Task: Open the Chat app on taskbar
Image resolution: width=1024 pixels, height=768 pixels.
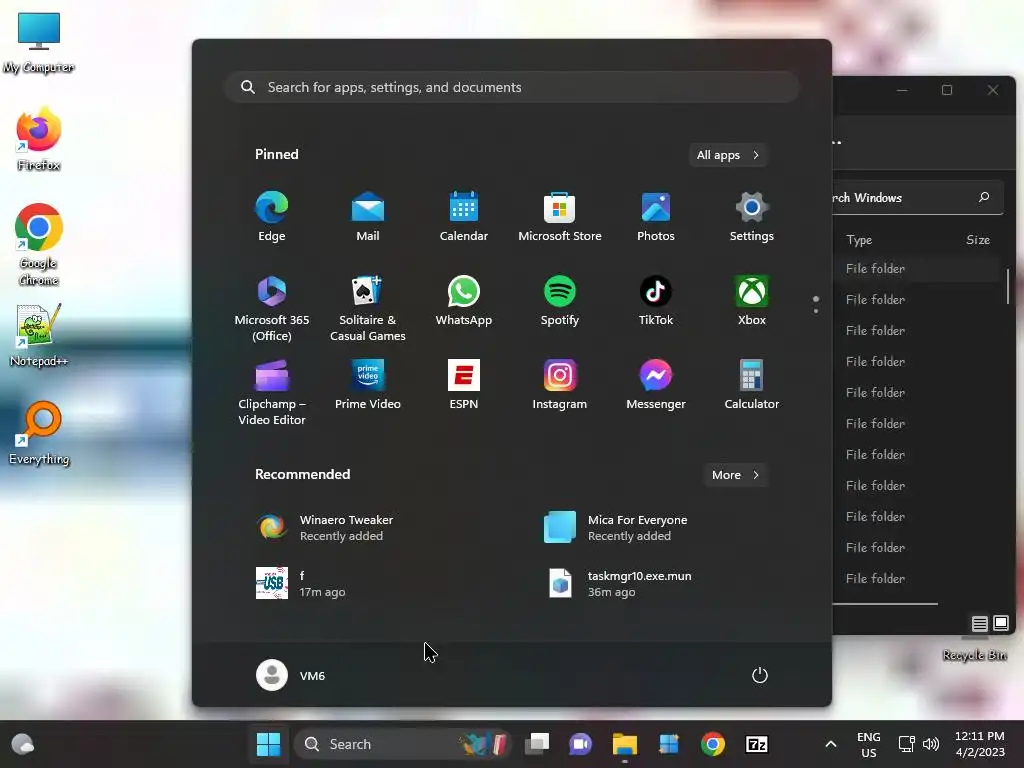Action: coord(581,744)
